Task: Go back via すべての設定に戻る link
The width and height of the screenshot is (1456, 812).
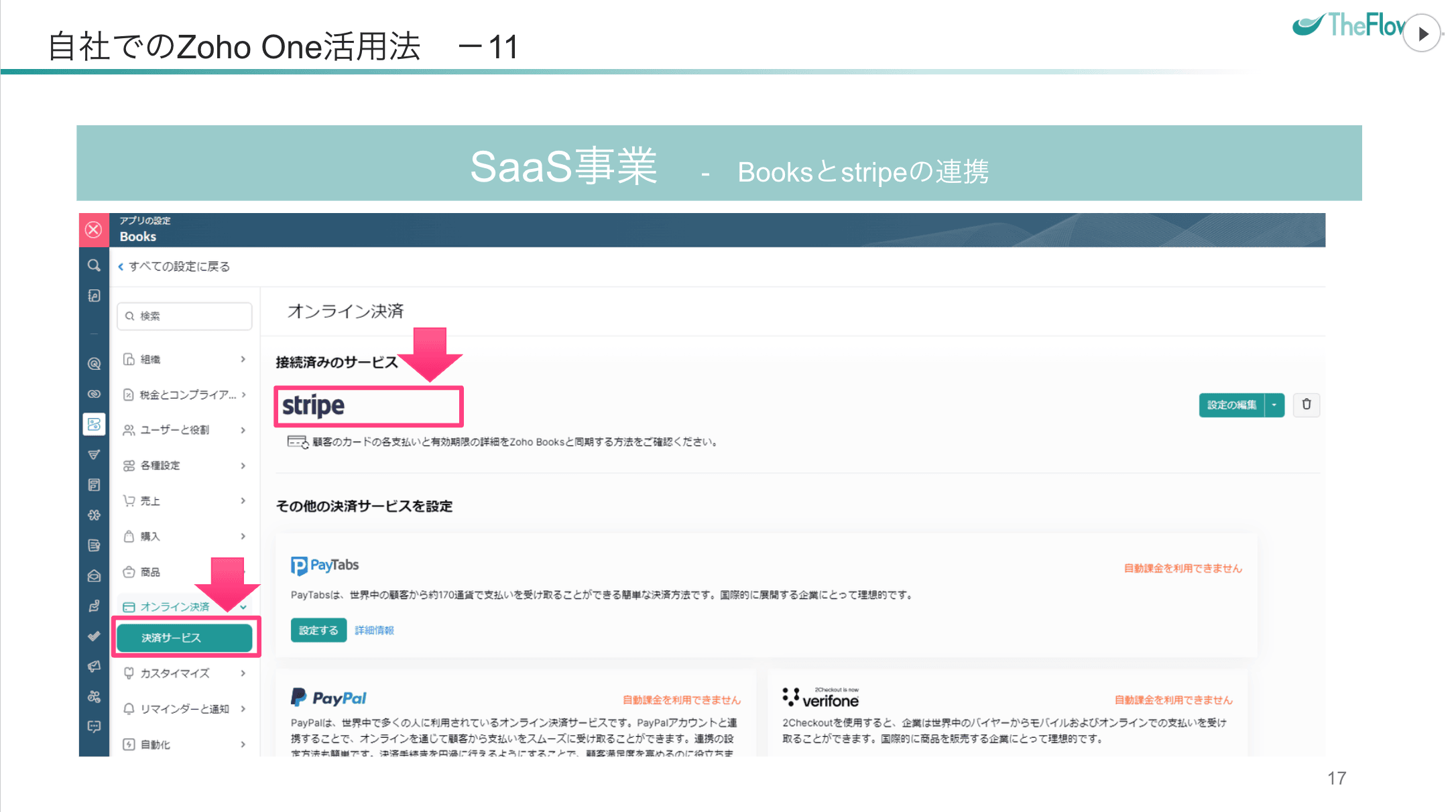Action: point(174,267)
